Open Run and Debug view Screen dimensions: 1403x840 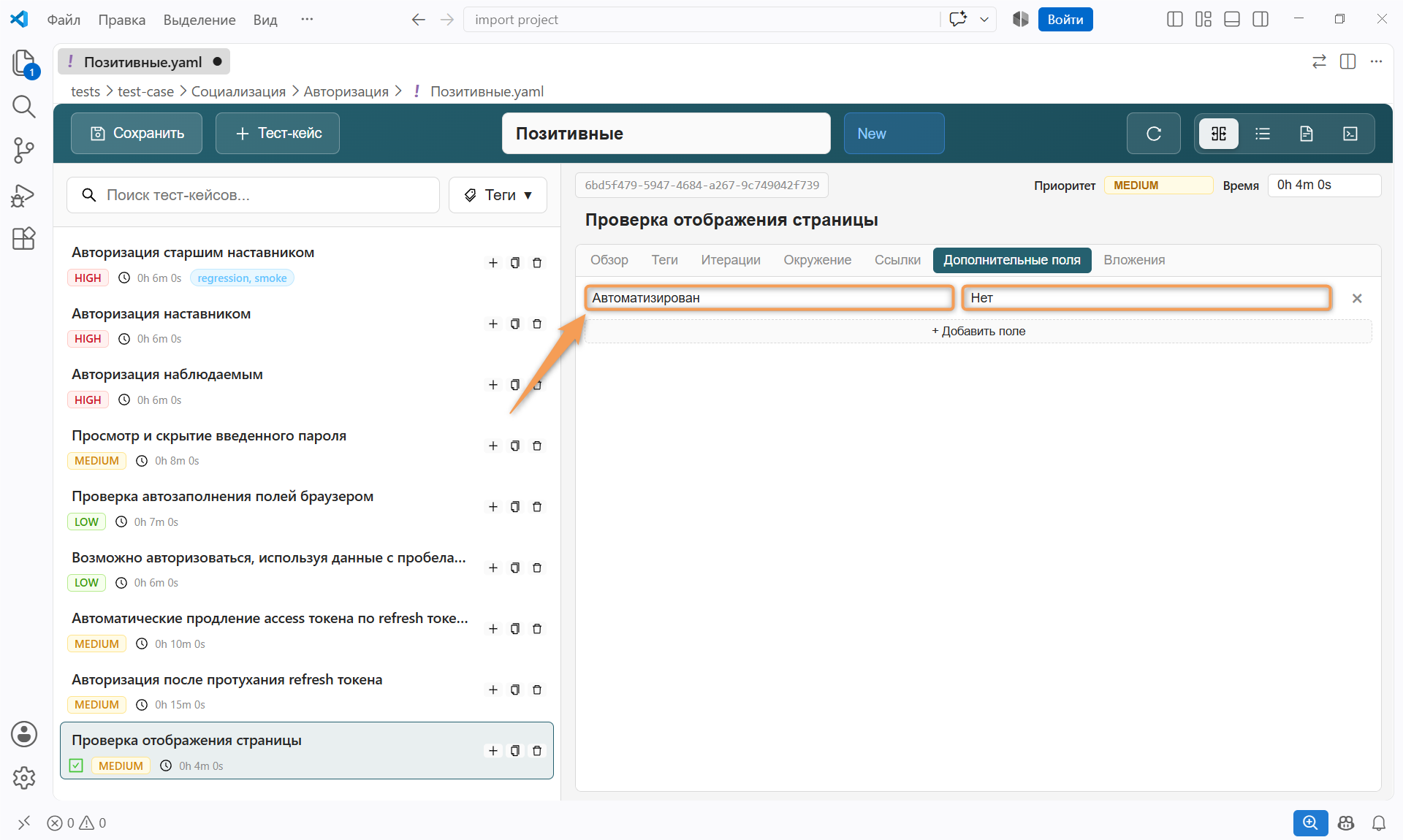[x=24, y=195]
